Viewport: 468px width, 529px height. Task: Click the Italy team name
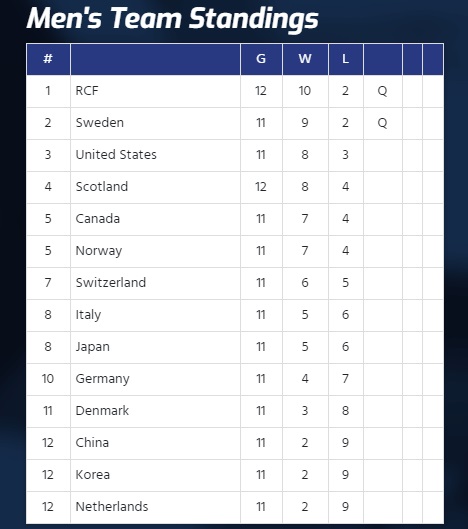click(x=88, y=315)
